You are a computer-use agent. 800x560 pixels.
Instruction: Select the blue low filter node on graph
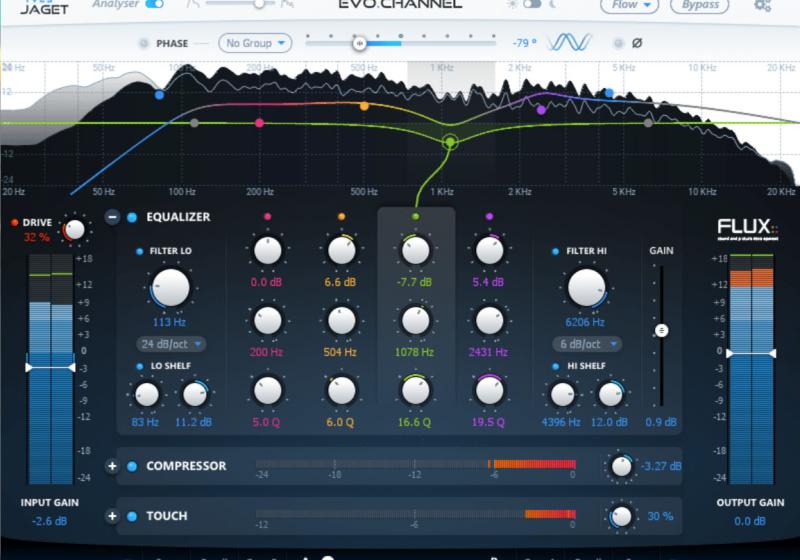tap(159, 94)
